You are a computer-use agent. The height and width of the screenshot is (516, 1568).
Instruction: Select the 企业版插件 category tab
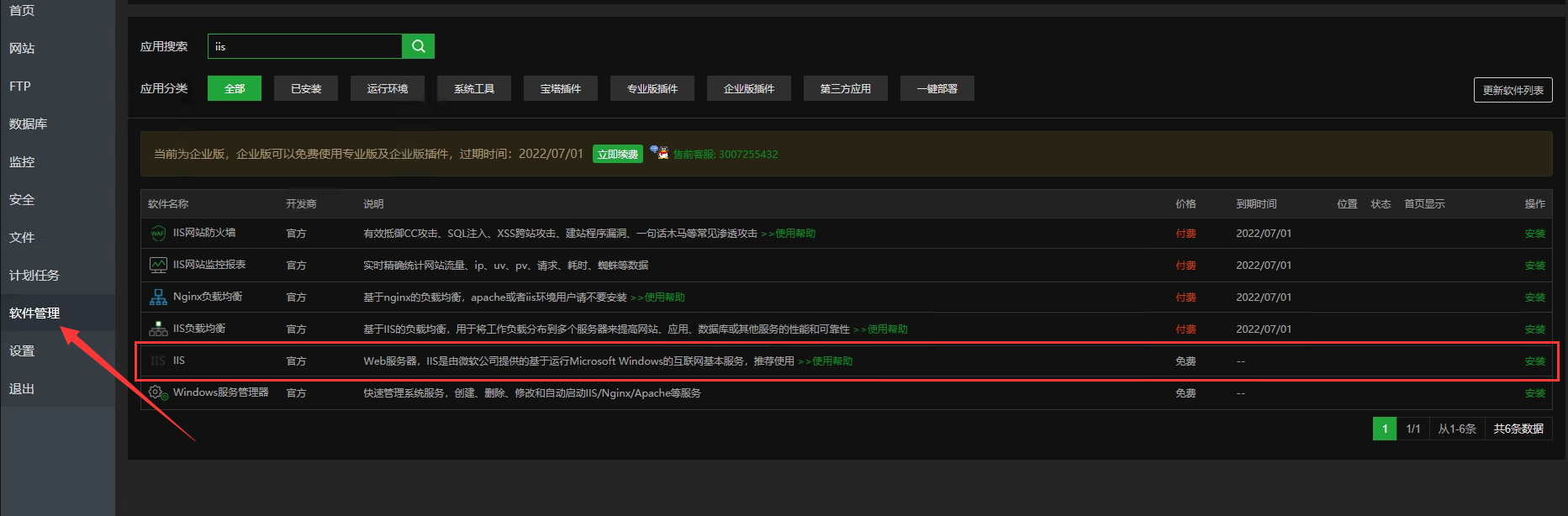pyautogui.click(x=749, y=88)
